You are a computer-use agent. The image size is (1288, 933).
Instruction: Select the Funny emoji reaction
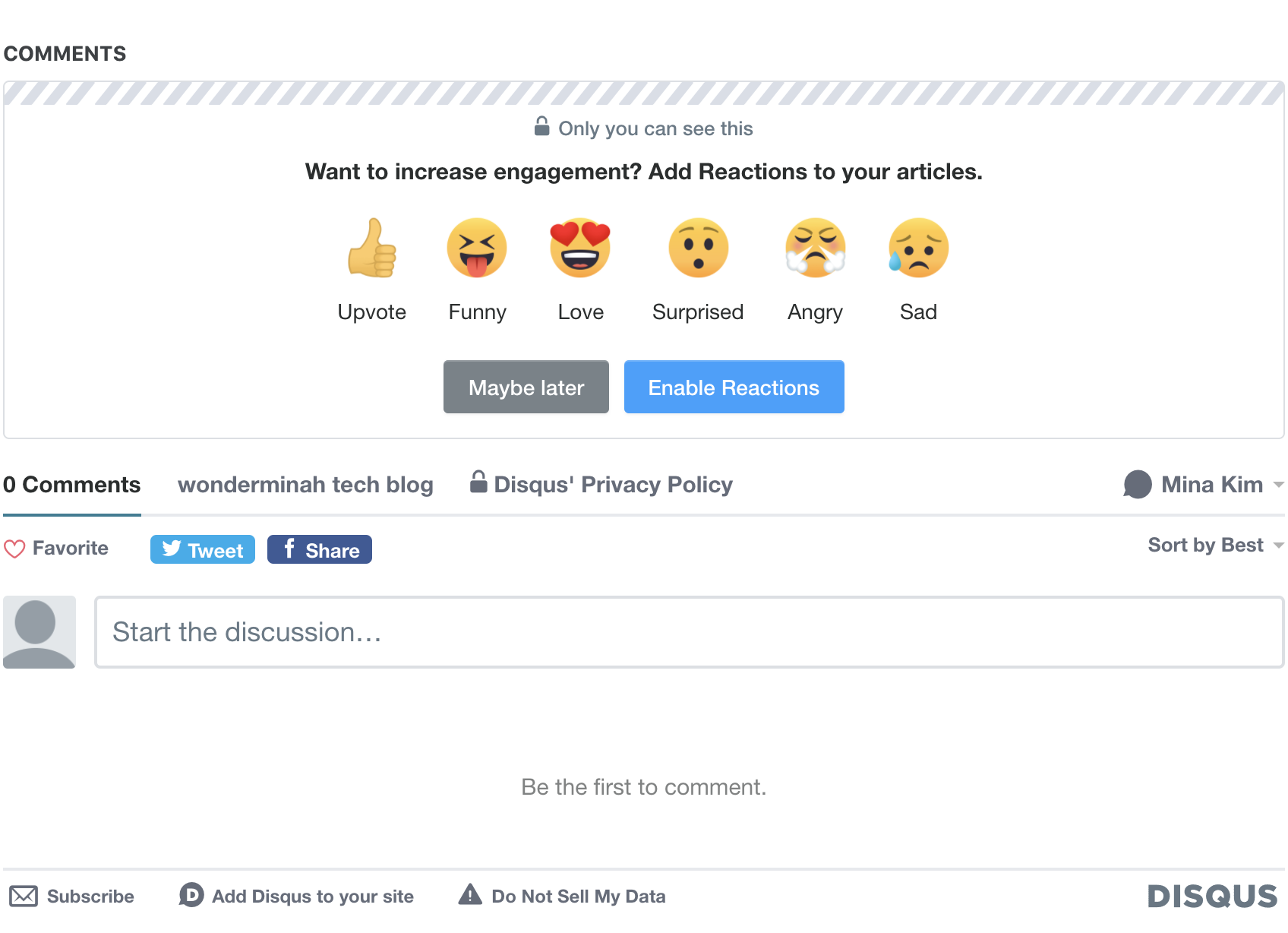[477, 248]
